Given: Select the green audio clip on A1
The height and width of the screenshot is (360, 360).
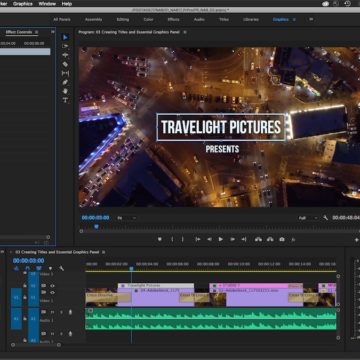Looking at the screenshot, I should click(211, 319).
